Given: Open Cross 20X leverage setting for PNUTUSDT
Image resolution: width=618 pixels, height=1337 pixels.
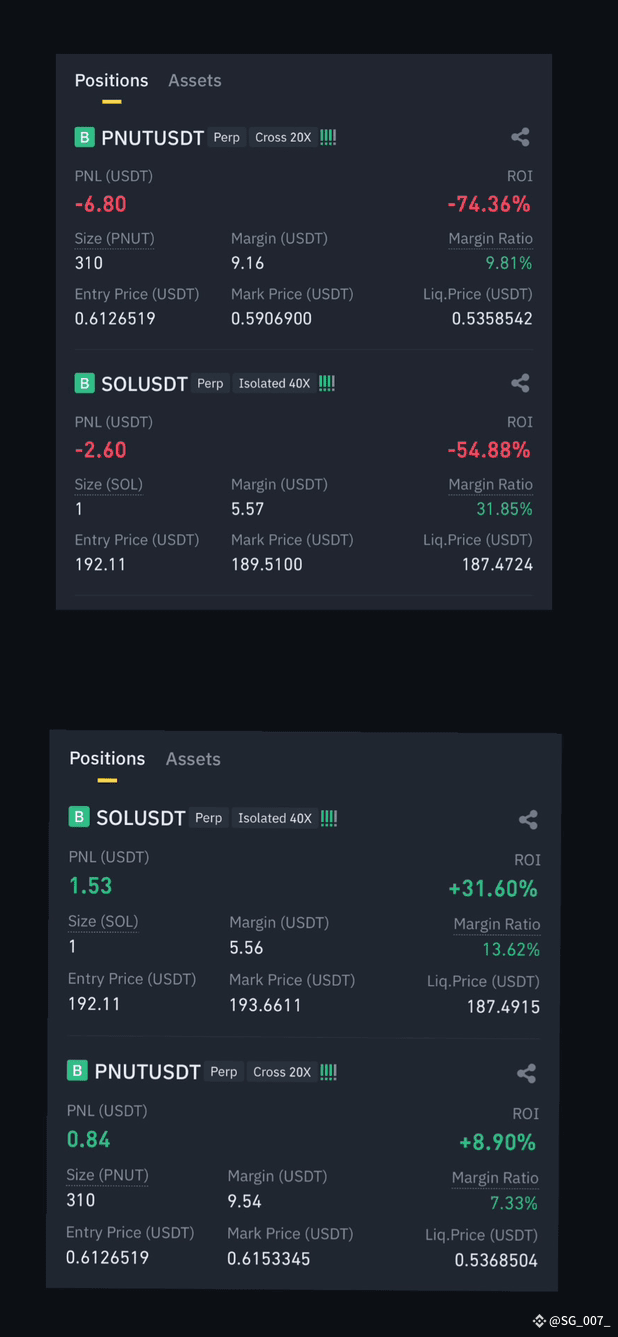Looking at the screenshot, I should click(x=282, y=137).
